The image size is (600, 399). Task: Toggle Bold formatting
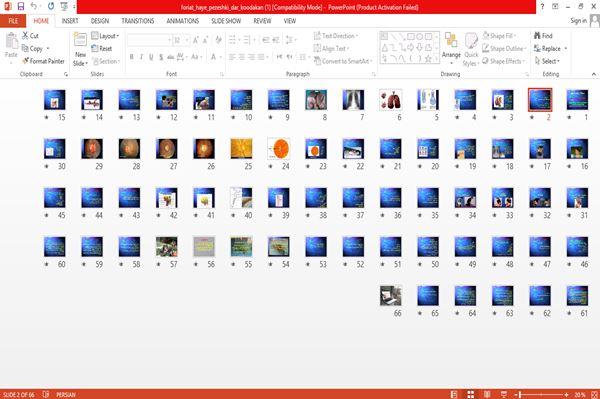tap(132, 57)
